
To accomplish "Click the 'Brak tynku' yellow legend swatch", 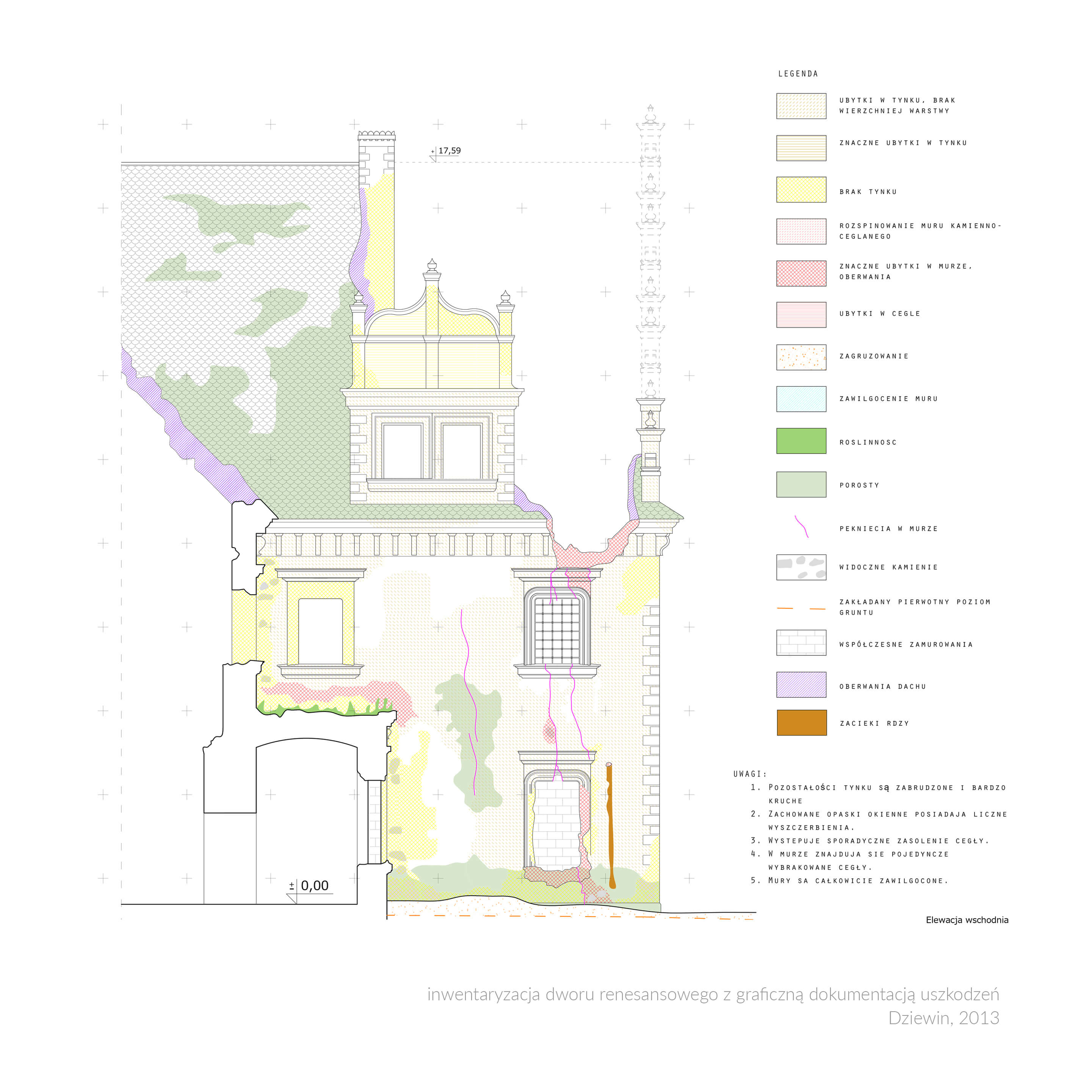I will [801, 190].
